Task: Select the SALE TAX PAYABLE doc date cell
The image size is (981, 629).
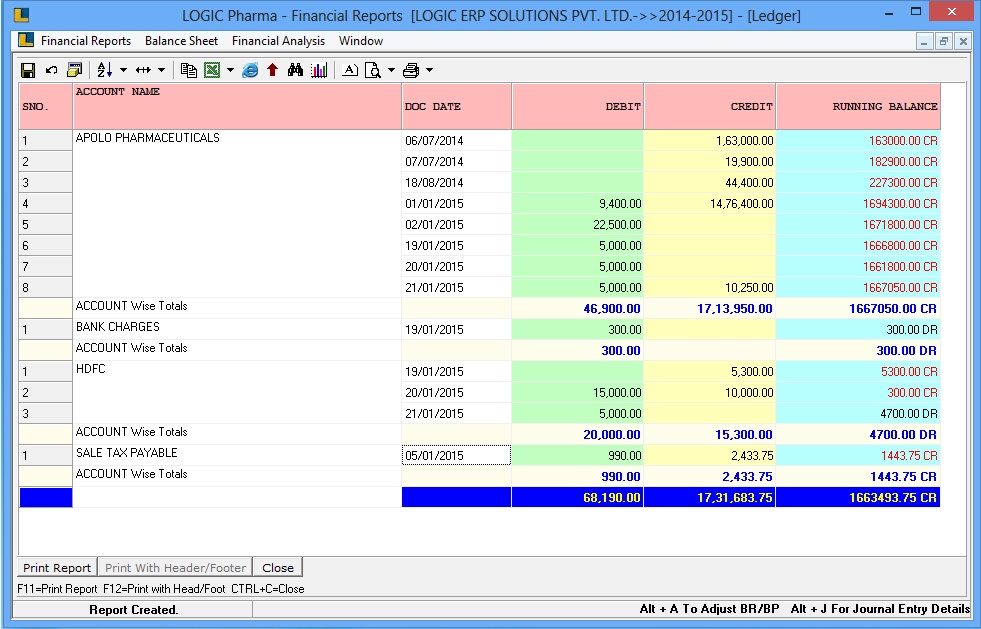Action: click(455, 454)
